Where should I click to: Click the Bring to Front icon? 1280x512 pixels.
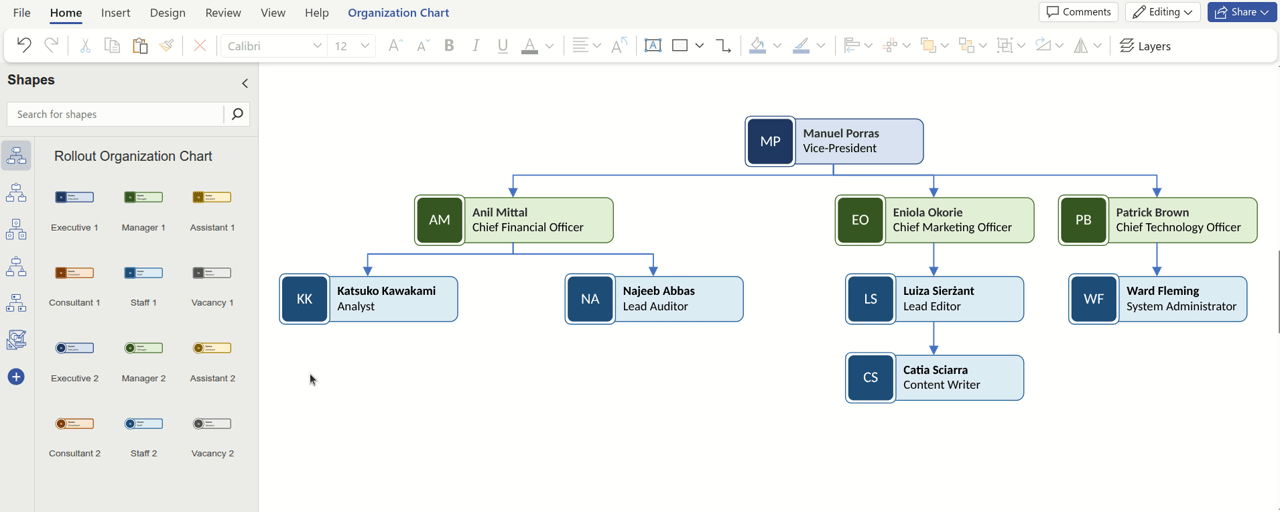[x=928, y=46]
